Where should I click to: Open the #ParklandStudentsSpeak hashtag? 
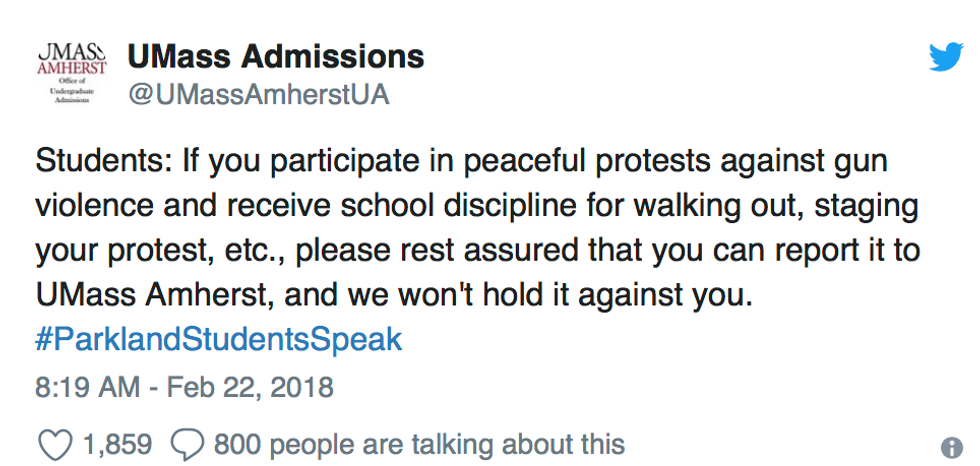[218, 338]
